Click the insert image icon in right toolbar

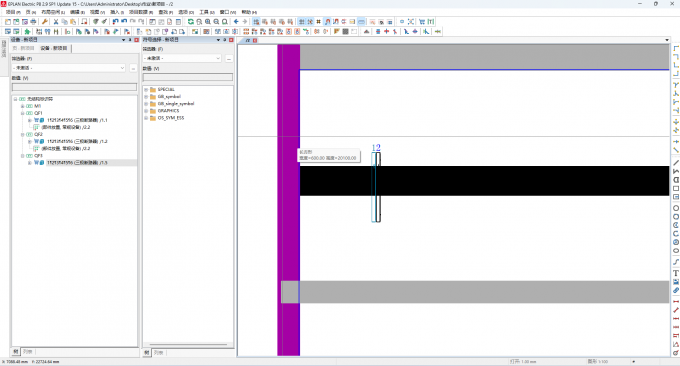(676, 282)
